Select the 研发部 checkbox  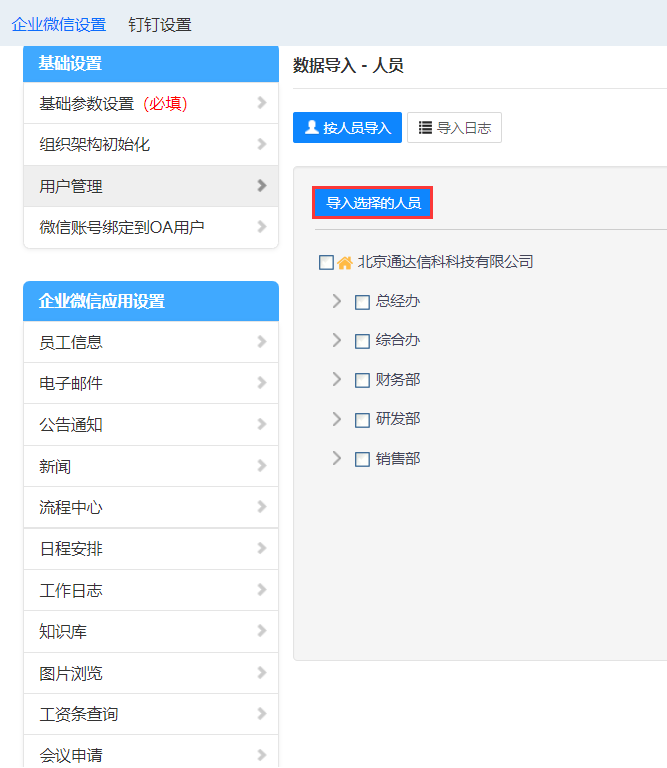(362, 420)
